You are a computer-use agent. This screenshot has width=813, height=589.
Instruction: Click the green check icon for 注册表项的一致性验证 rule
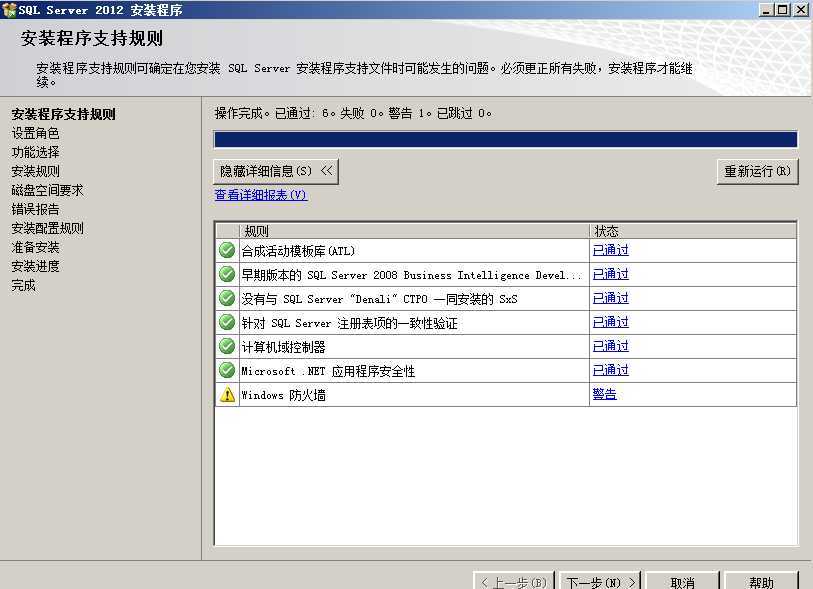(x=227, y=322)
